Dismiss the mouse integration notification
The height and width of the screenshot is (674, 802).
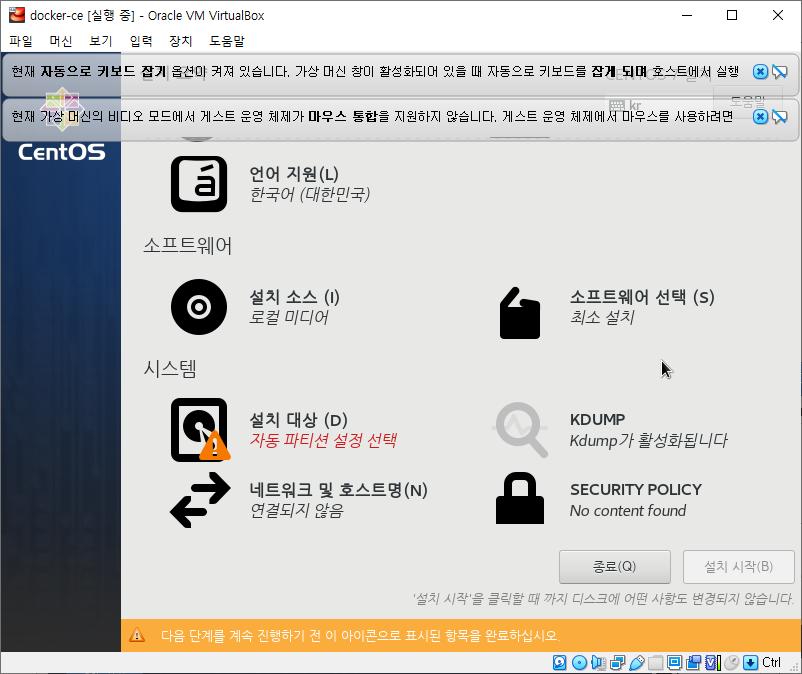point(761,117)
